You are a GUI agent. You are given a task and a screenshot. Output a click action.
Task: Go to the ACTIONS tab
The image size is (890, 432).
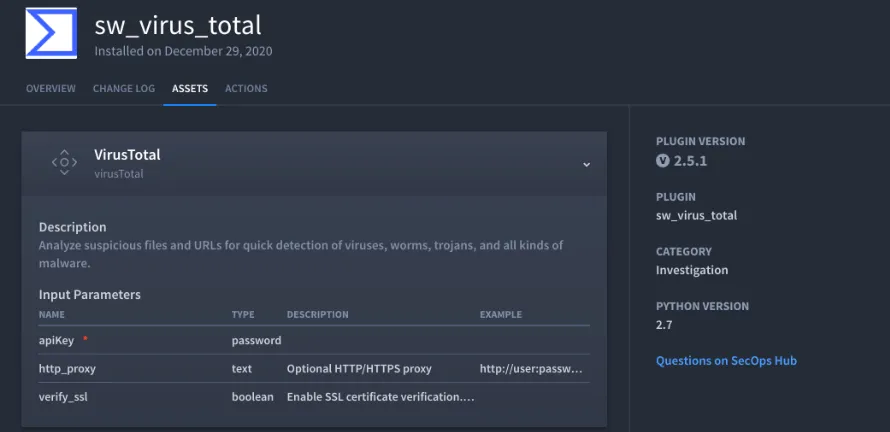tap(246, 89)
